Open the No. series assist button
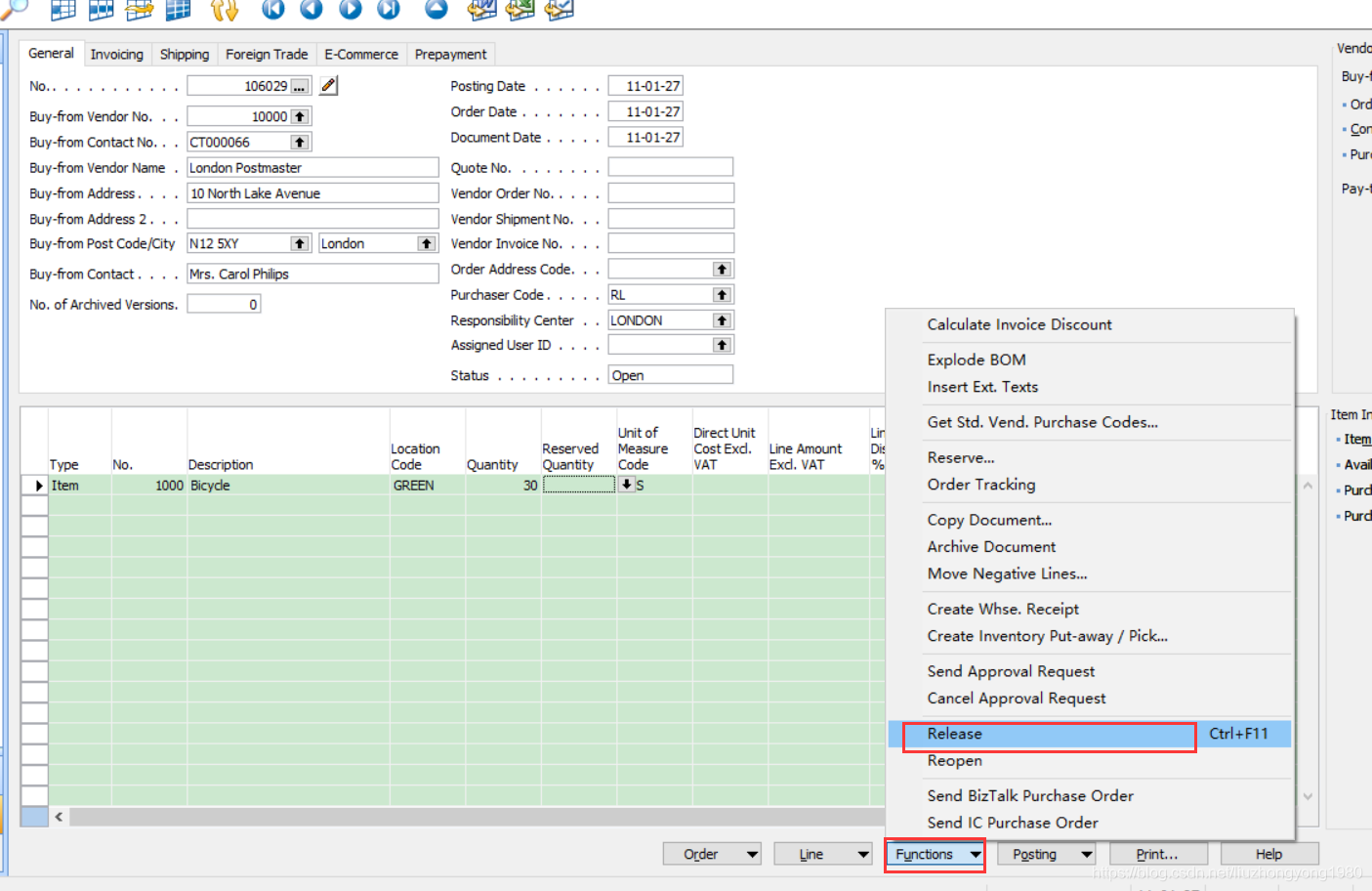 click(300, 87)
